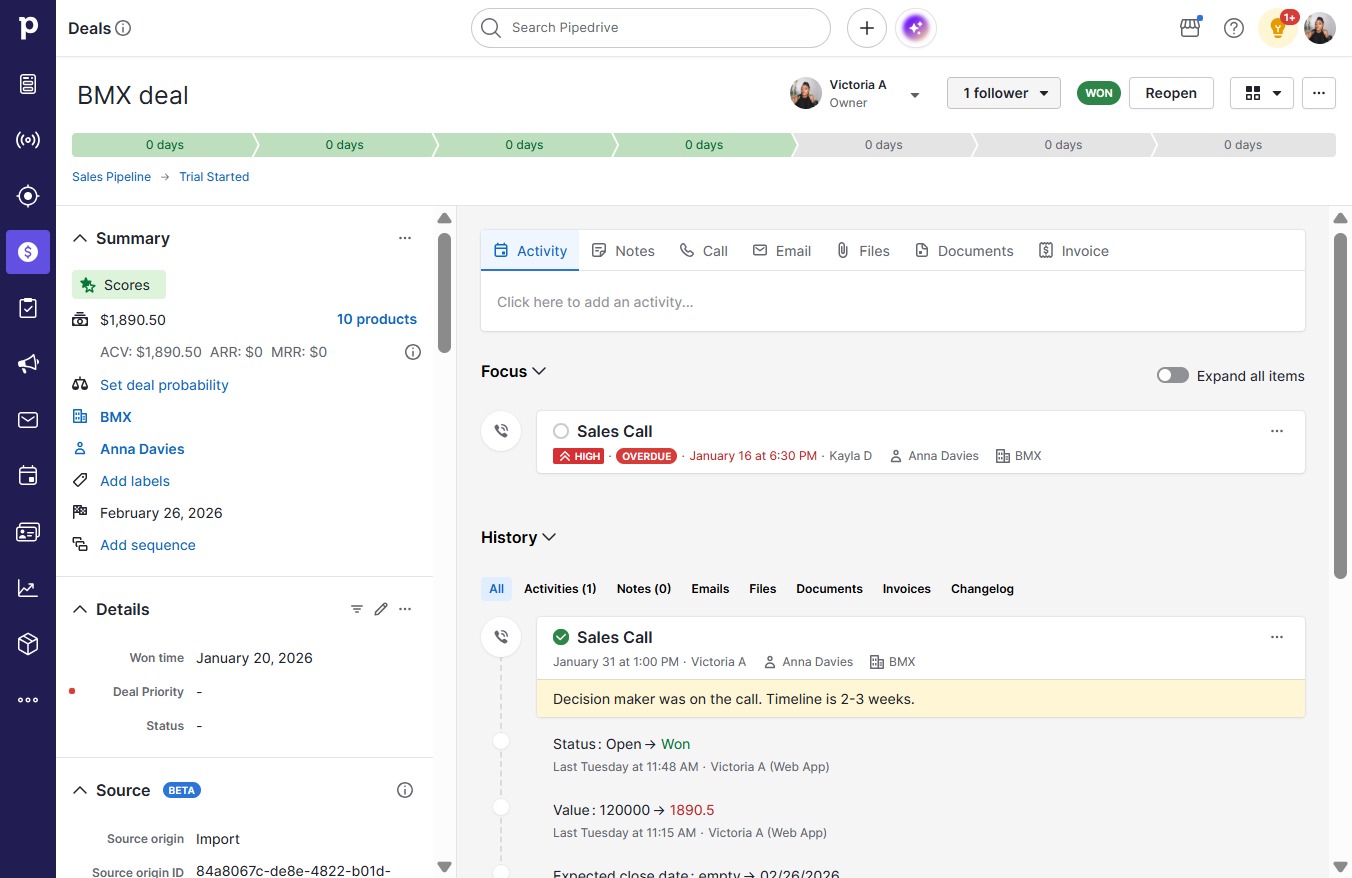Open the deal owner dropdown arrow
Viewport: 1352px width, 878px height.
[x=914, y=95]
